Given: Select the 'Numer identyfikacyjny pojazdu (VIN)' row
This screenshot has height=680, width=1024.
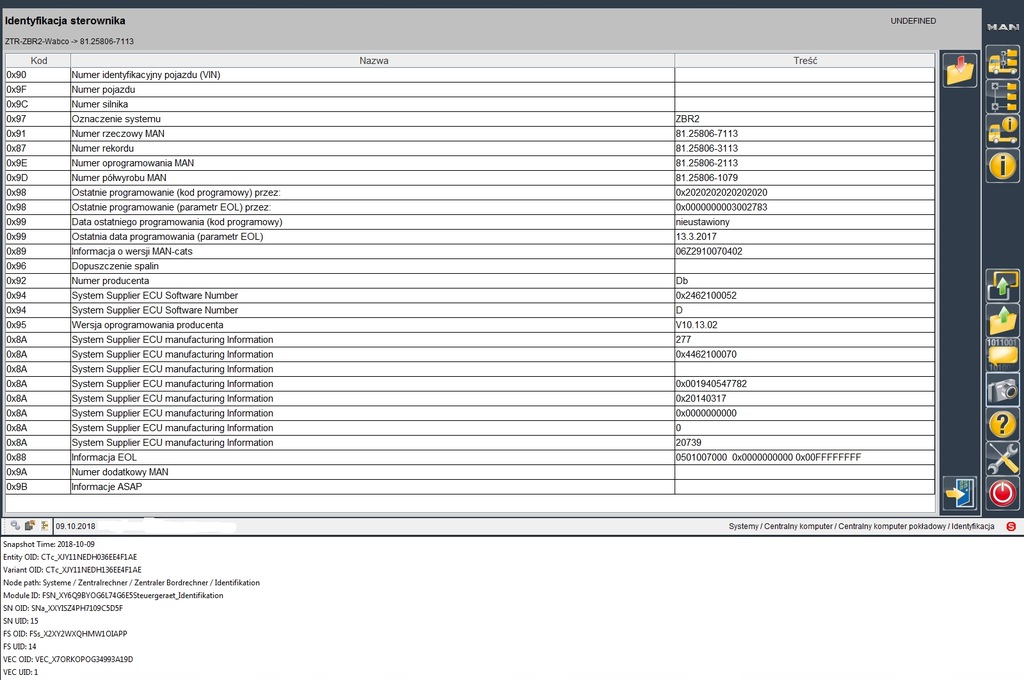Looking at the screenshot, I should coord(470,75).
